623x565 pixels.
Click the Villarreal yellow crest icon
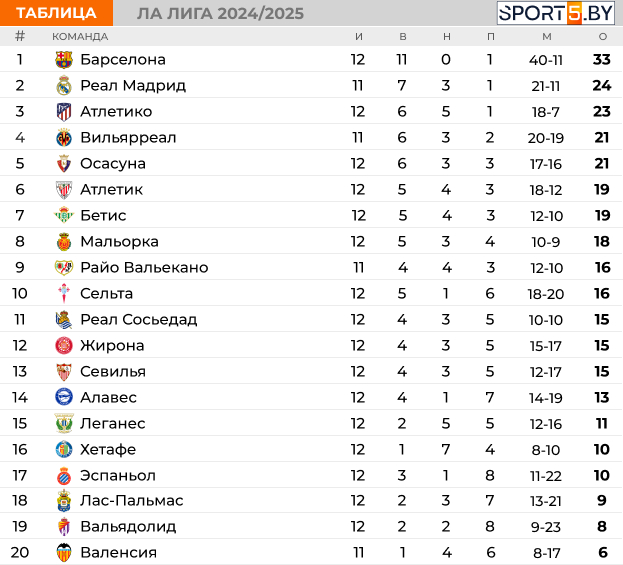(x=64, y=137)
